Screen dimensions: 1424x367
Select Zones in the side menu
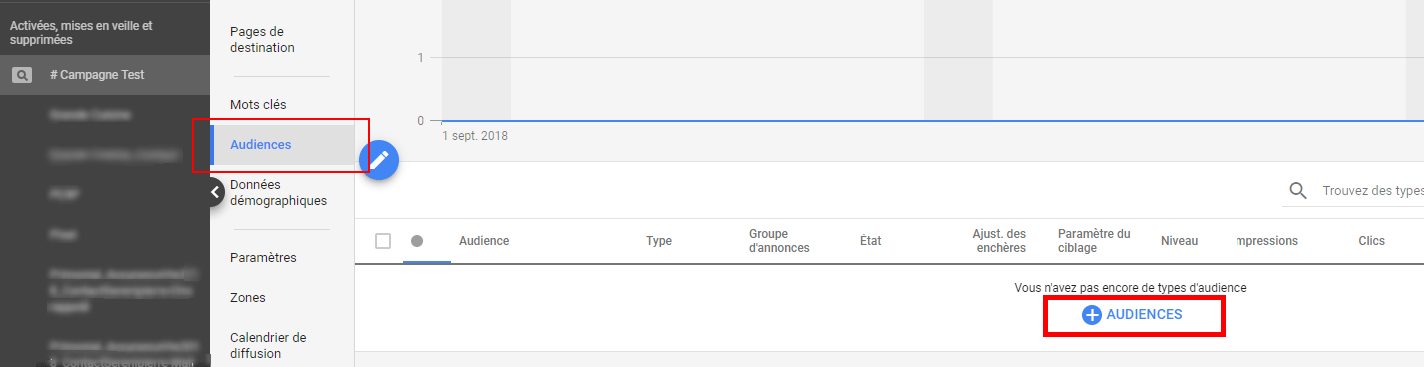(x=248, y=298)
